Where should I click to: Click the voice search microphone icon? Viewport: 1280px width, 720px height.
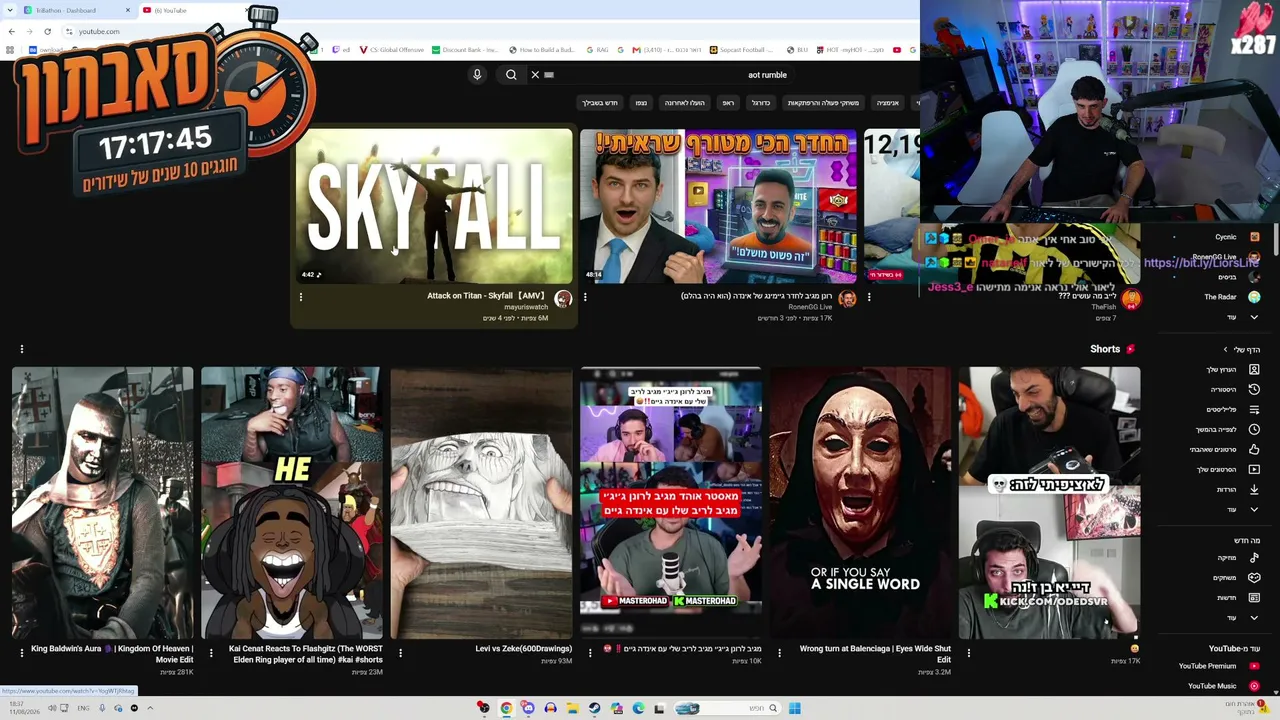(477, 75)
